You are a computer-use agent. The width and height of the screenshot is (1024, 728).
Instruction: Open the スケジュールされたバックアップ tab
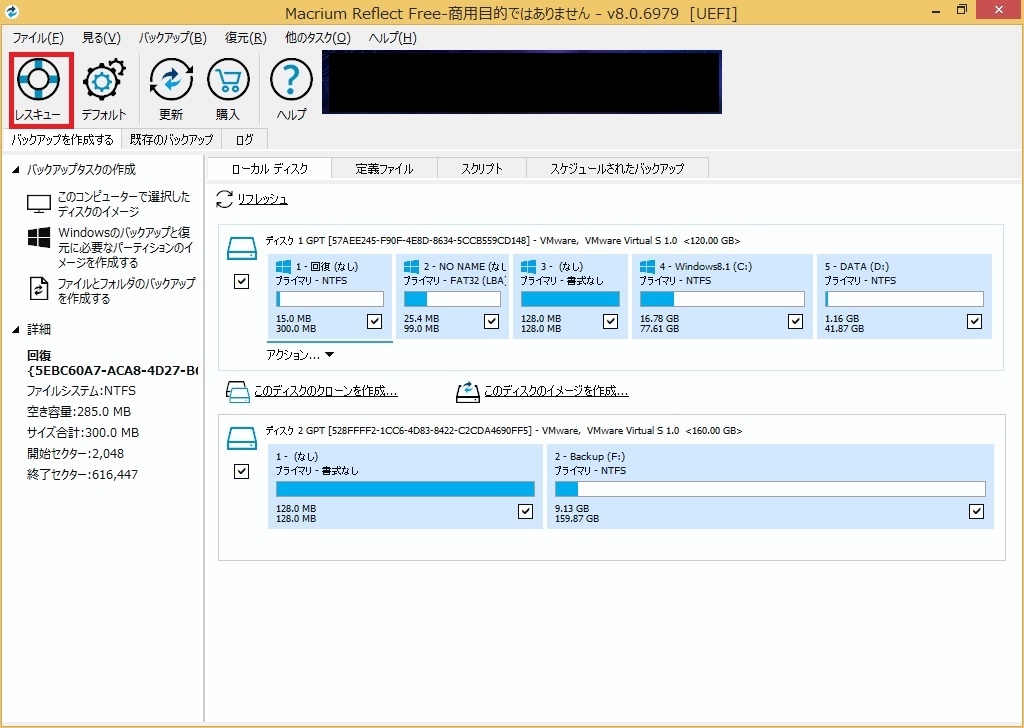(x=617, y=168)
